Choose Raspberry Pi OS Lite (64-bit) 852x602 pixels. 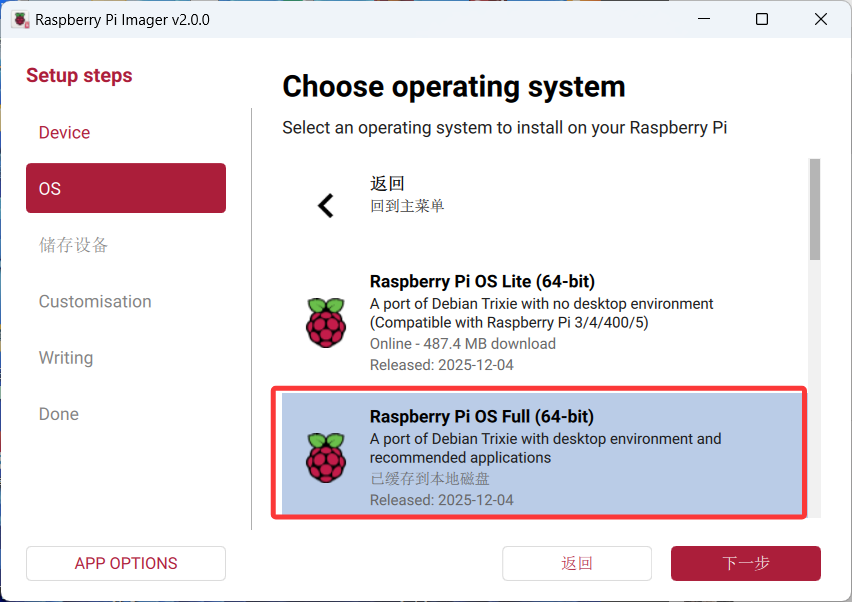click(x=544, y=323)
